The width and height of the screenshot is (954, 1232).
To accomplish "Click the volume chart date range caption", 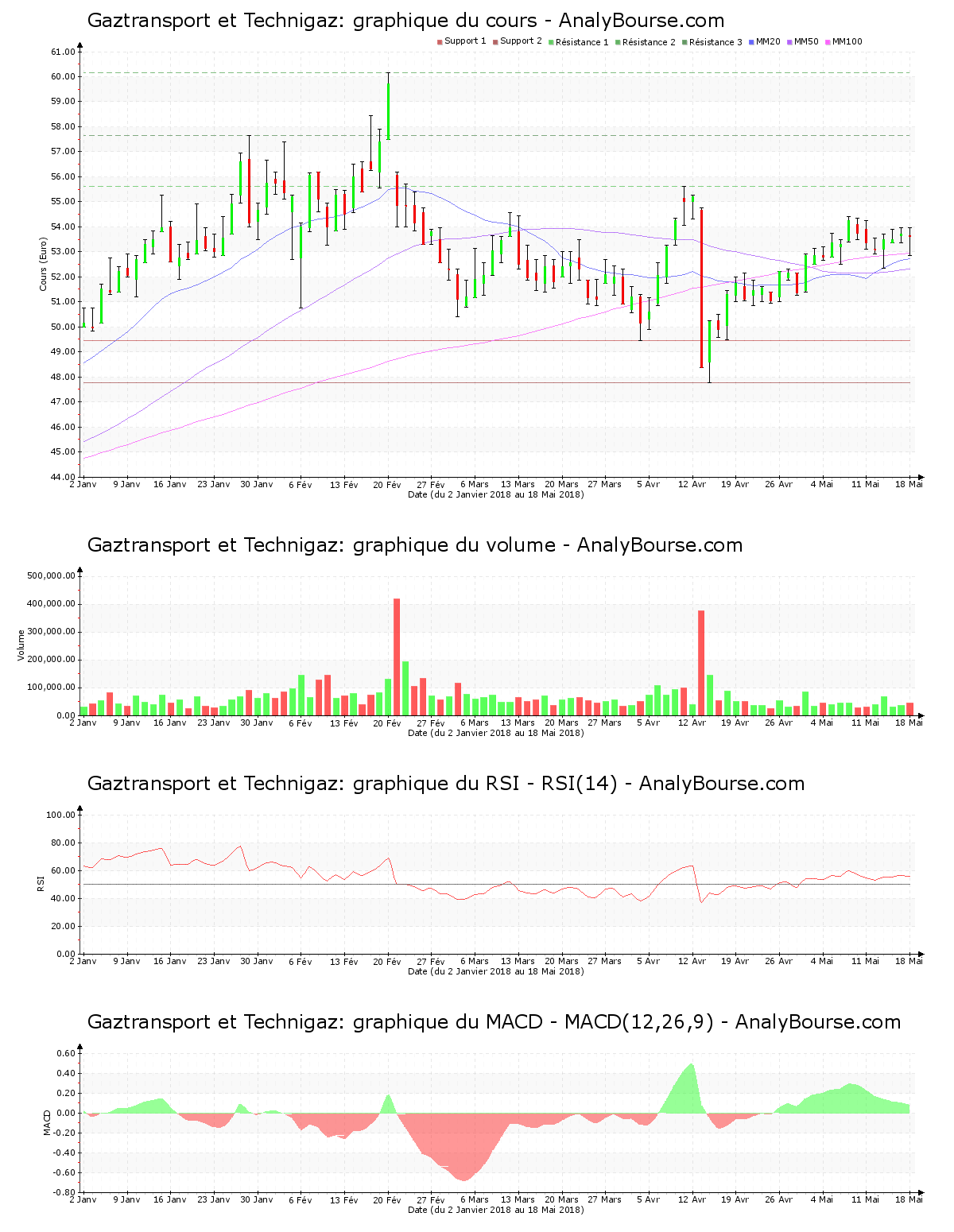I will [x=495, y=733].
